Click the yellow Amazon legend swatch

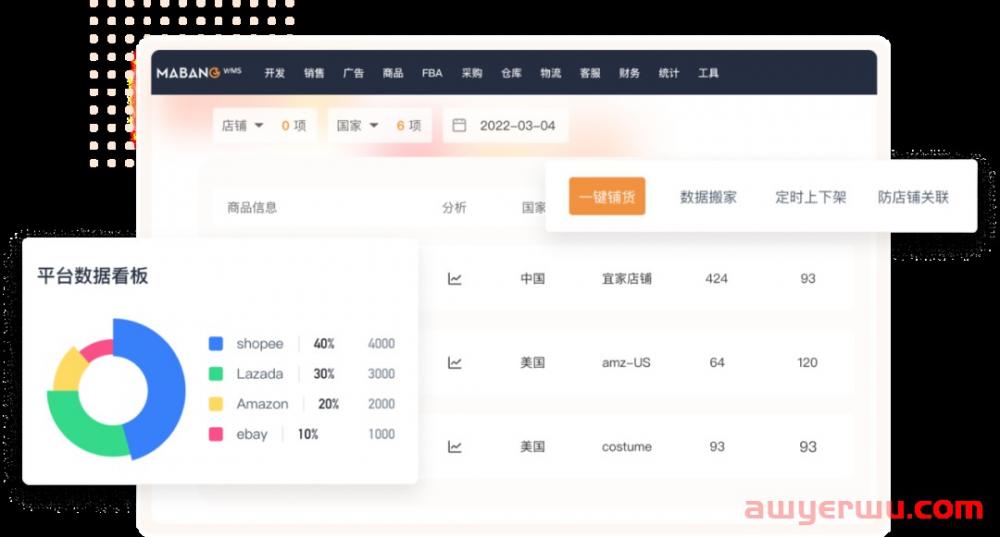coord(216,404)
